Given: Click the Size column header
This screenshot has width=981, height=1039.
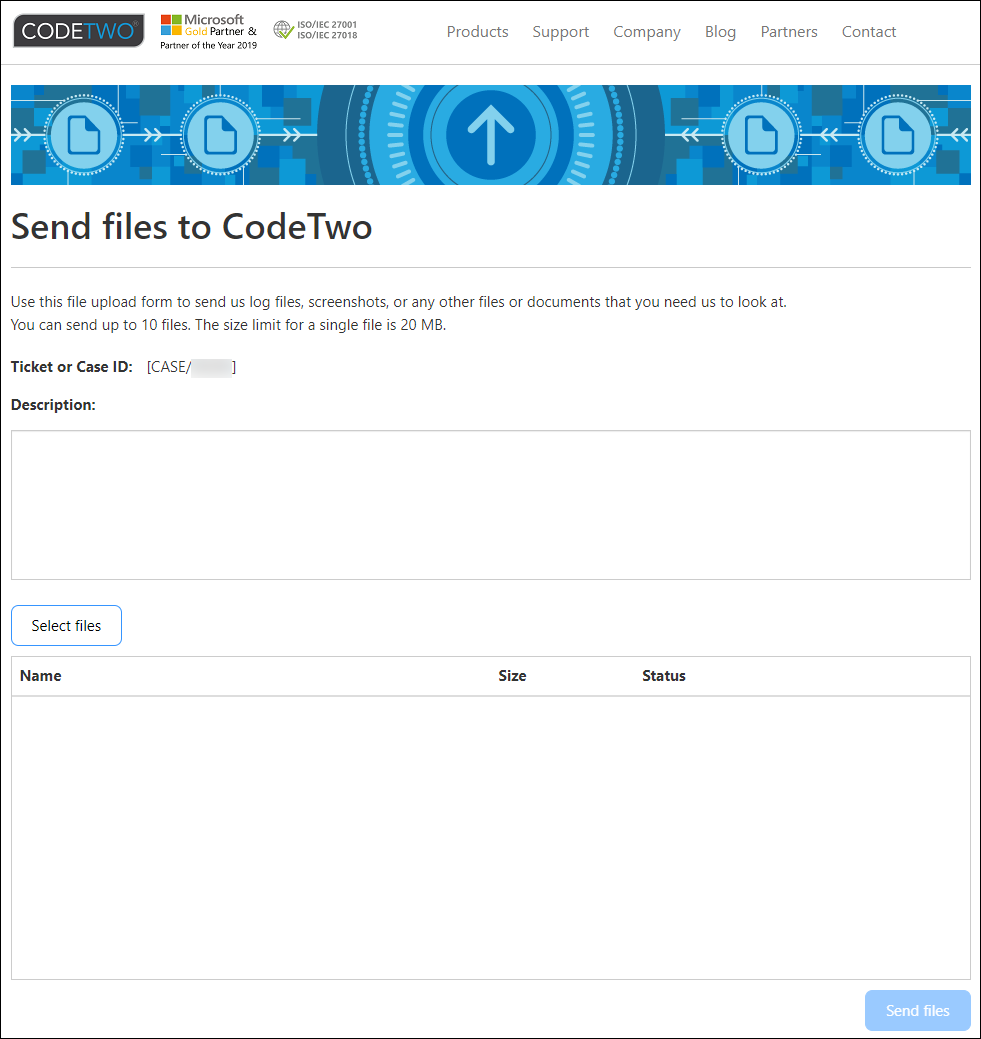Looking at the screenshot, I should (512, 676).
